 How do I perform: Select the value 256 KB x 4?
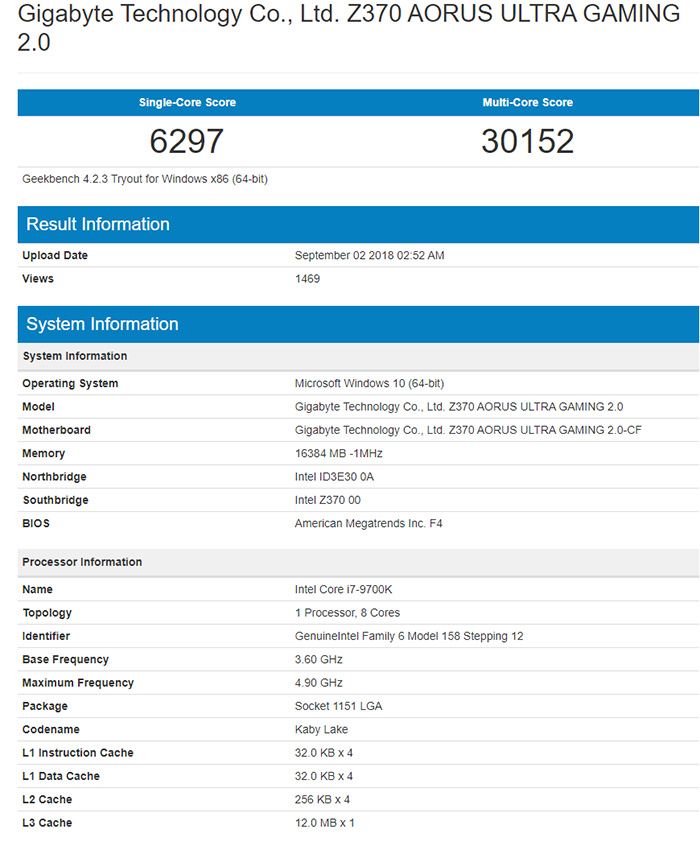322,799
